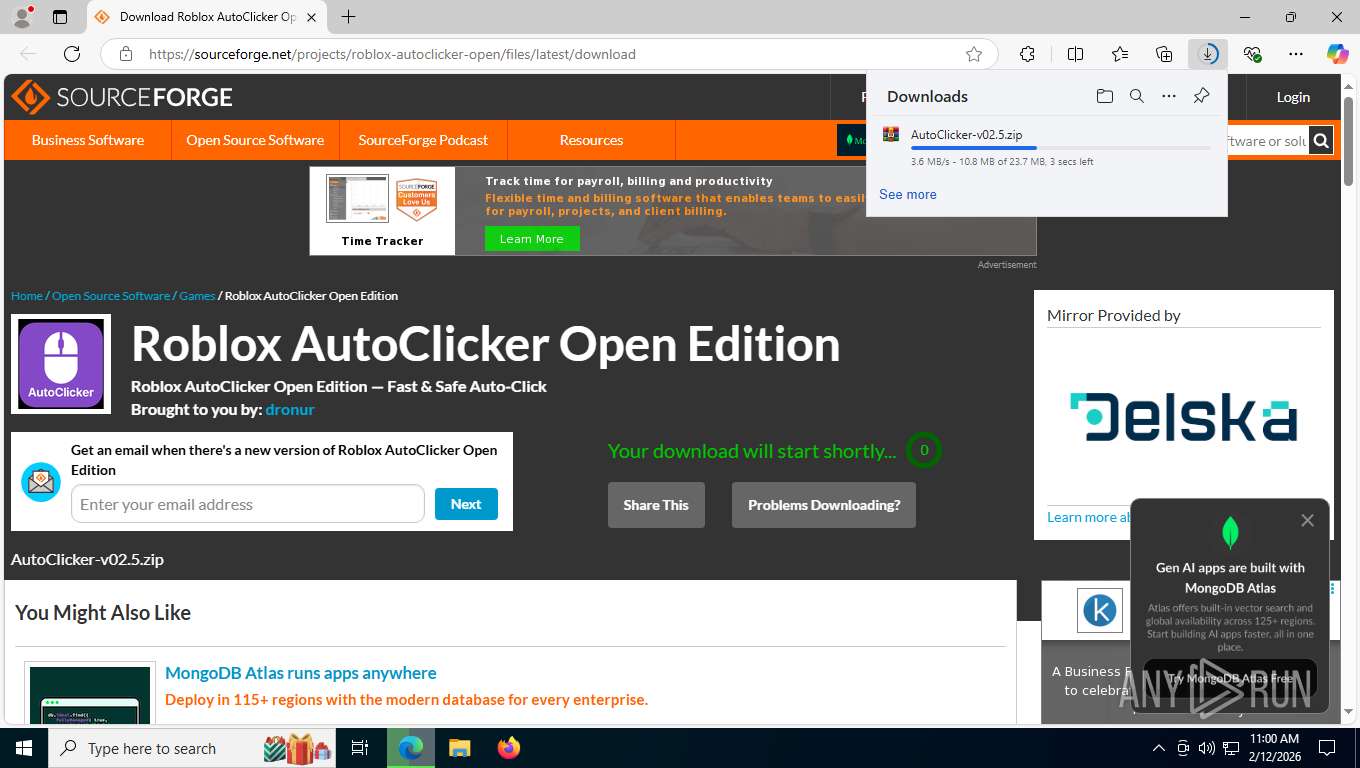Open downloads folder icon in panel

(1104, 96)
